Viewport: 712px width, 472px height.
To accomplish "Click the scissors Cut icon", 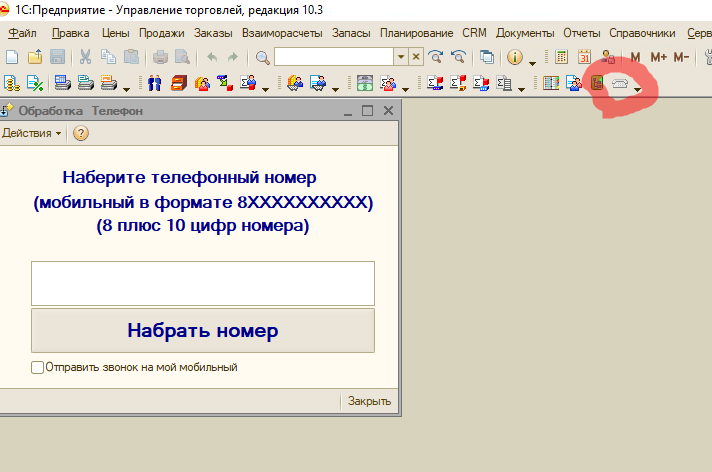I will click(85, 57).
